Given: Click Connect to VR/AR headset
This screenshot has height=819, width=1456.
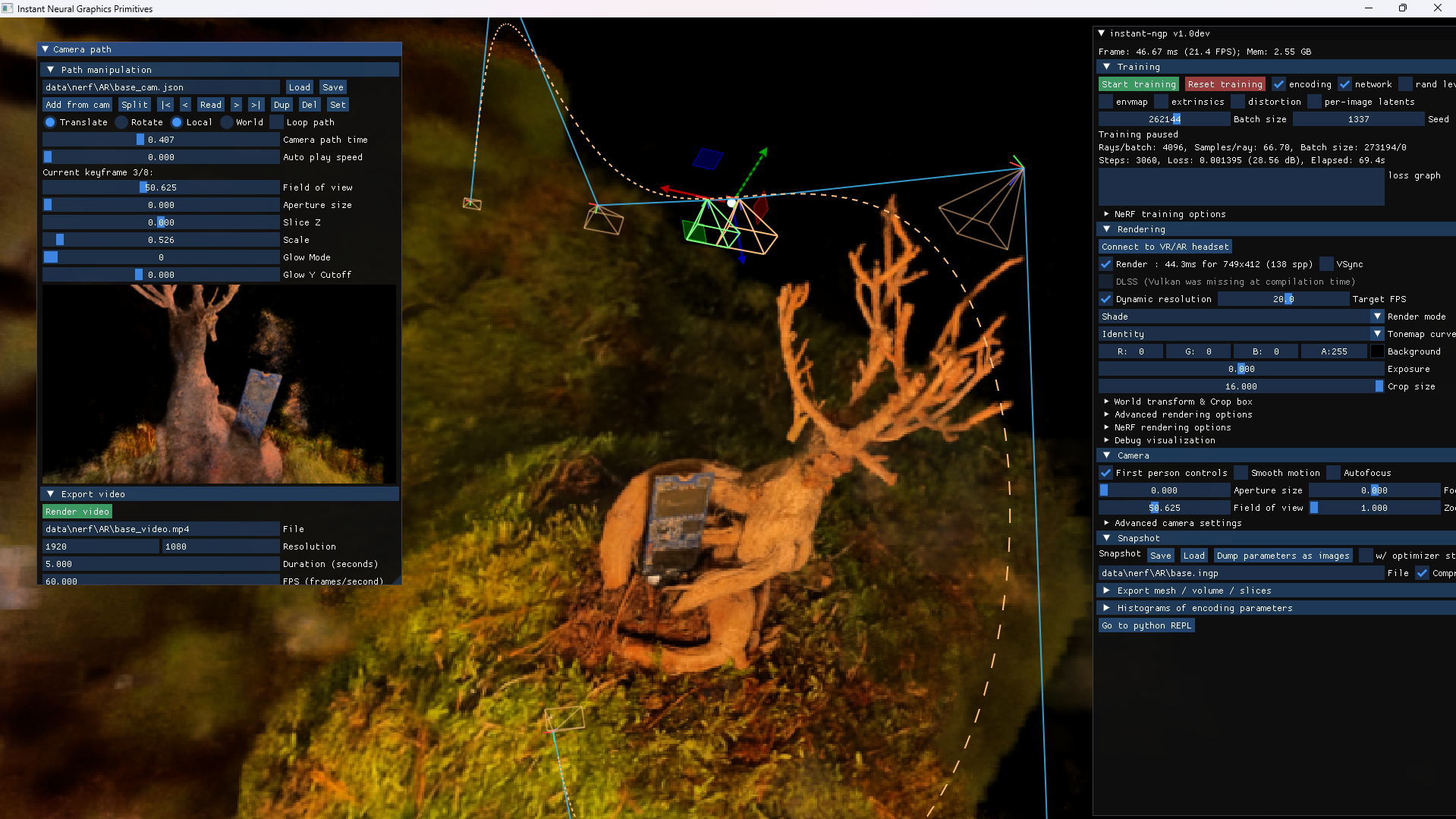Looking at the screenshot, I should 1165,247.
